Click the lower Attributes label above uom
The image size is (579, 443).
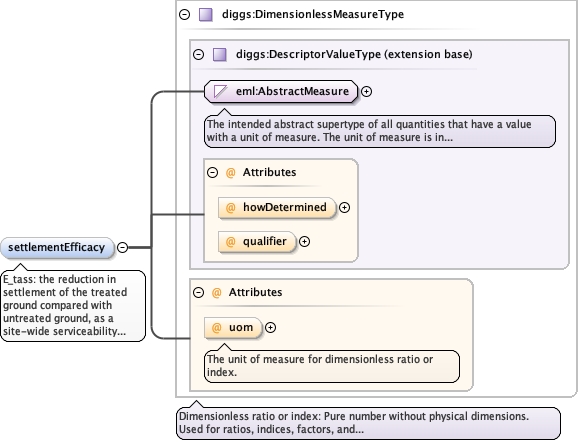point(255,292)
